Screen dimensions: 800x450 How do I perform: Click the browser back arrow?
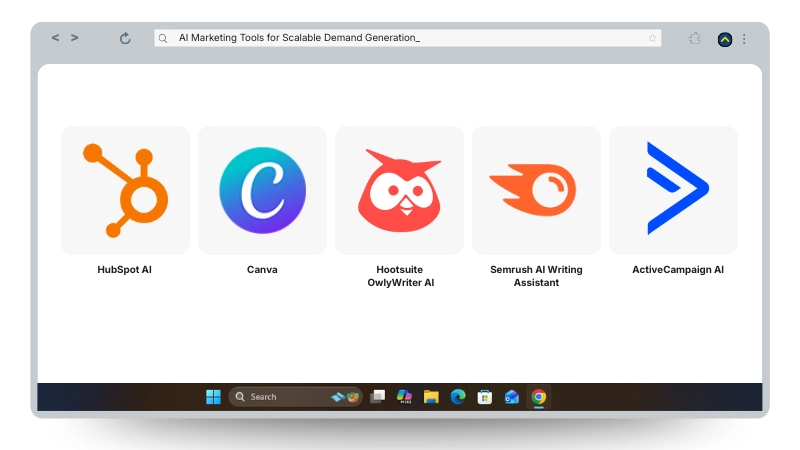55,38
